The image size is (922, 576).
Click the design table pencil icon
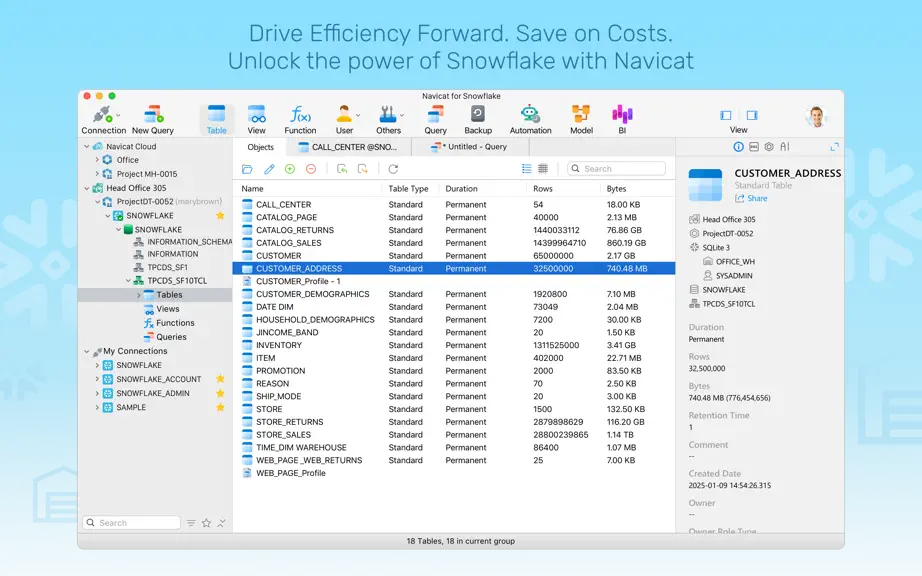pos(269,169)
